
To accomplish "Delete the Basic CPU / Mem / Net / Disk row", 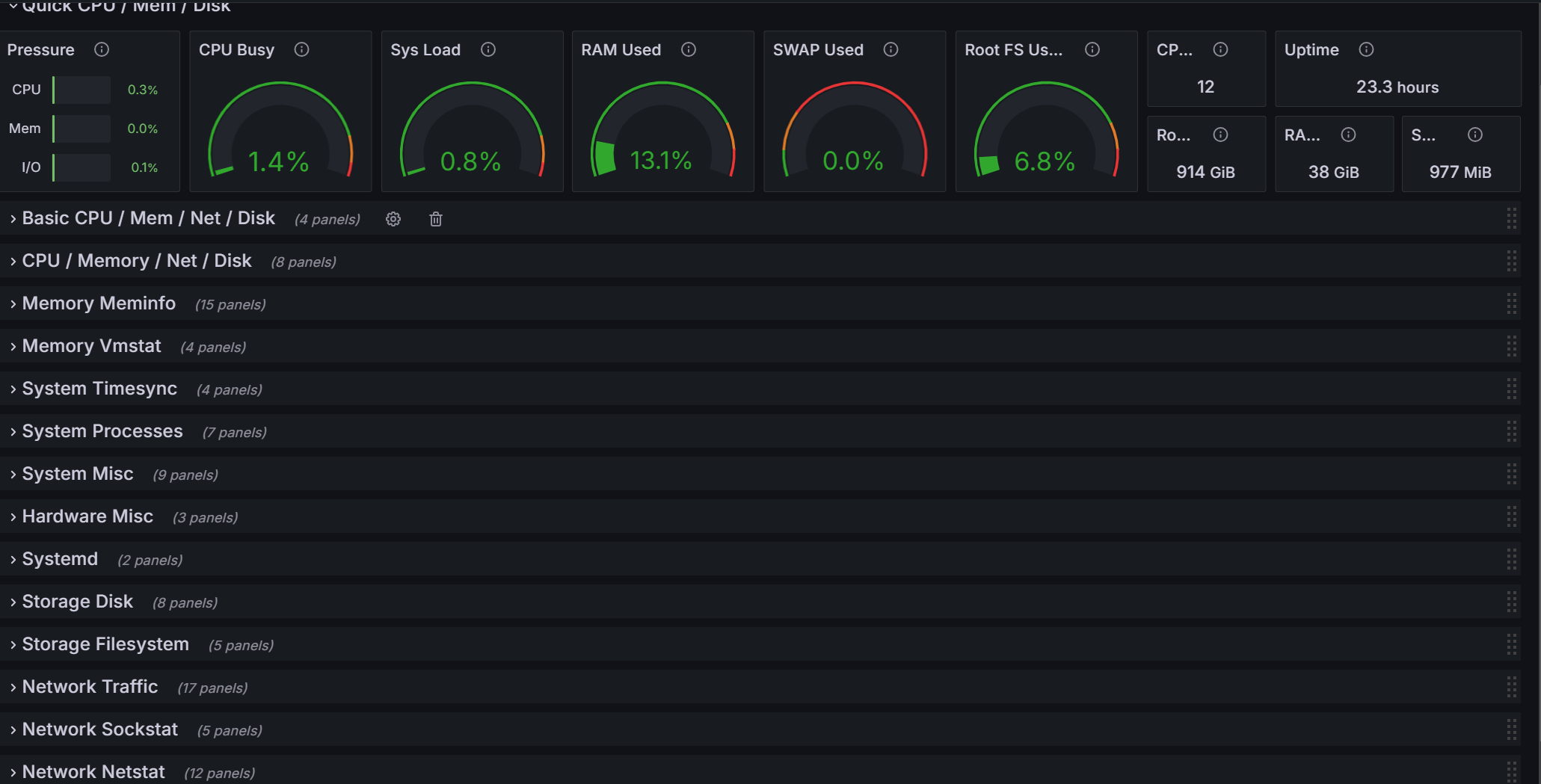I will pyautogui.click(x=436, y=219).
